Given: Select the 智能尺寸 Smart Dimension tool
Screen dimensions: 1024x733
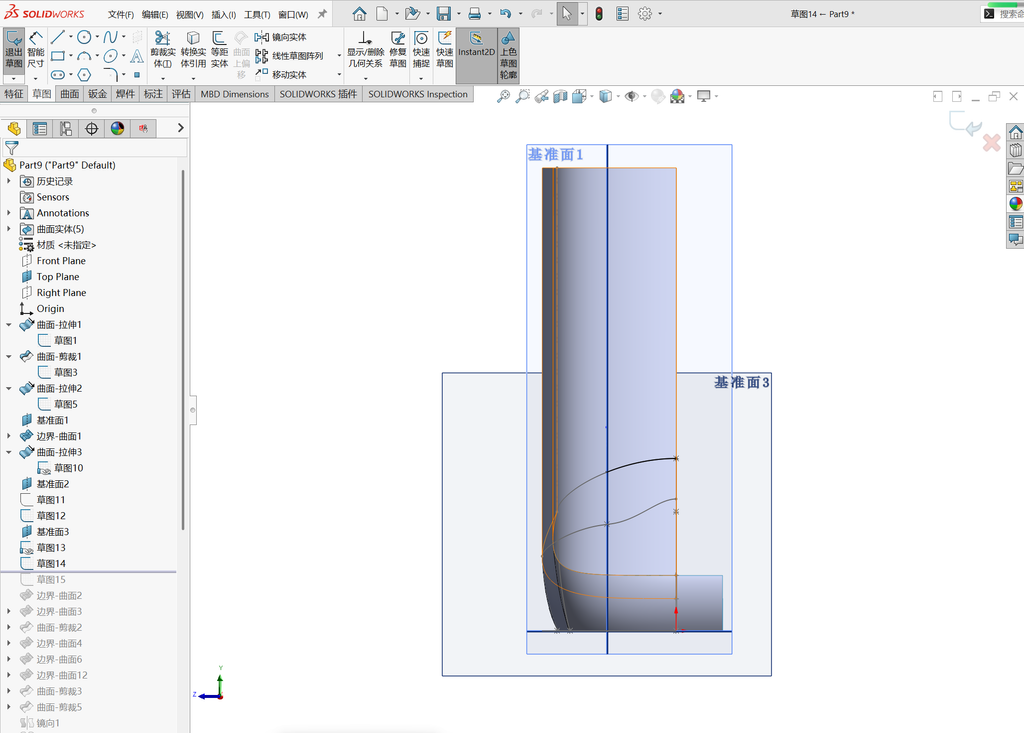Looking at the screenshot, I should [x=35, y=50].
